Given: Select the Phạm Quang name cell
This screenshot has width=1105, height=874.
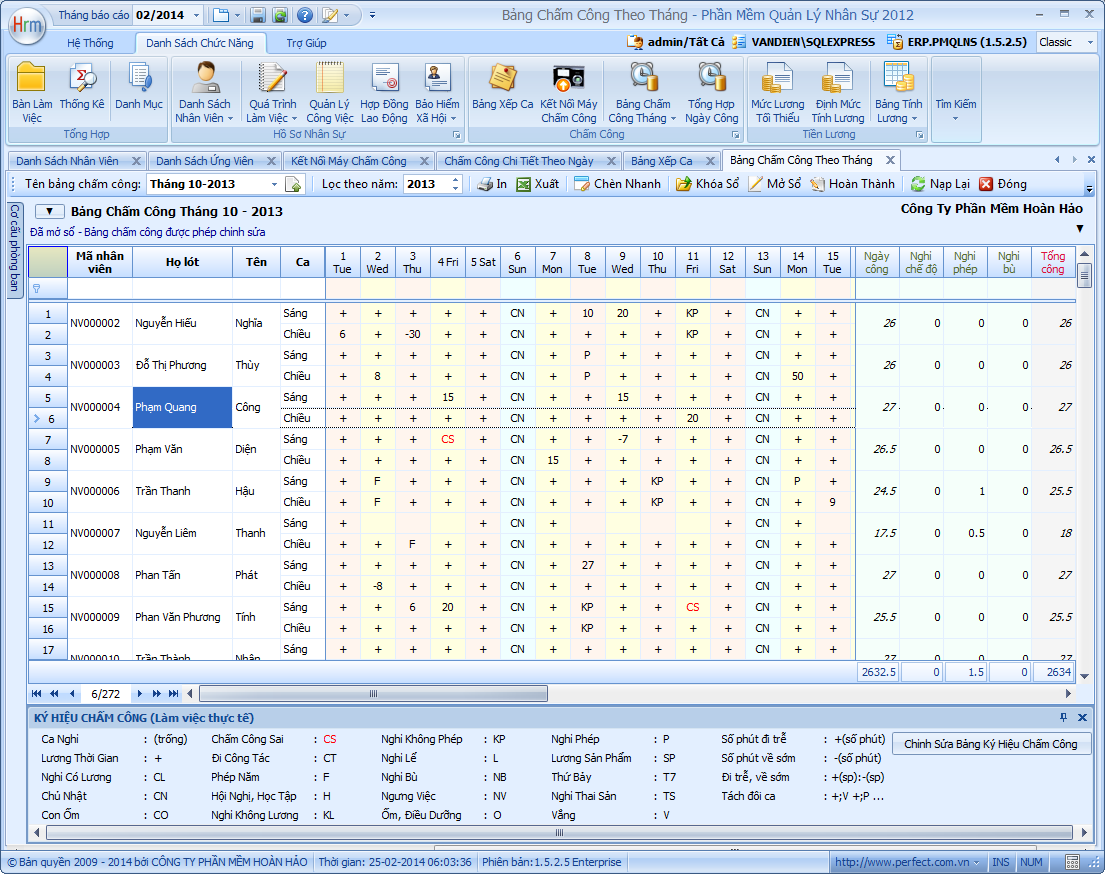Looking at the screenshot, I should [183, 407].
